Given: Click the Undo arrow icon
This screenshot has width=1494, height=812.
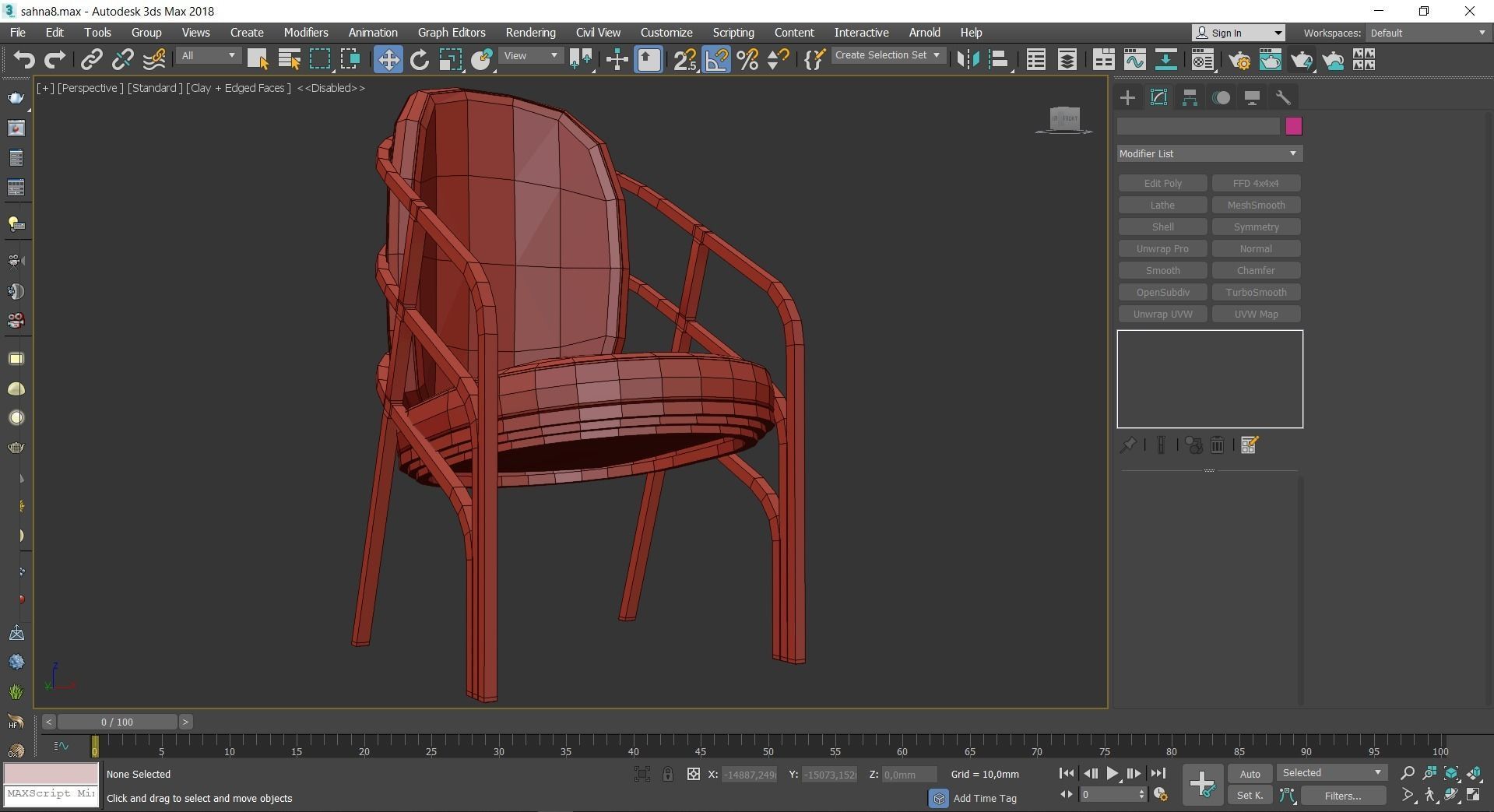Looking at the screenshot, I should point(24,59).
